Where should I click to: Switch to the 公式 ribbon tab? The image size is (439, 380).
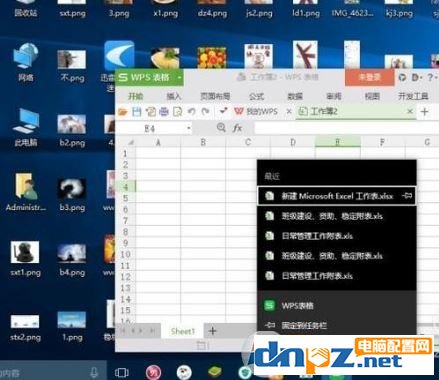click(256, 96)
